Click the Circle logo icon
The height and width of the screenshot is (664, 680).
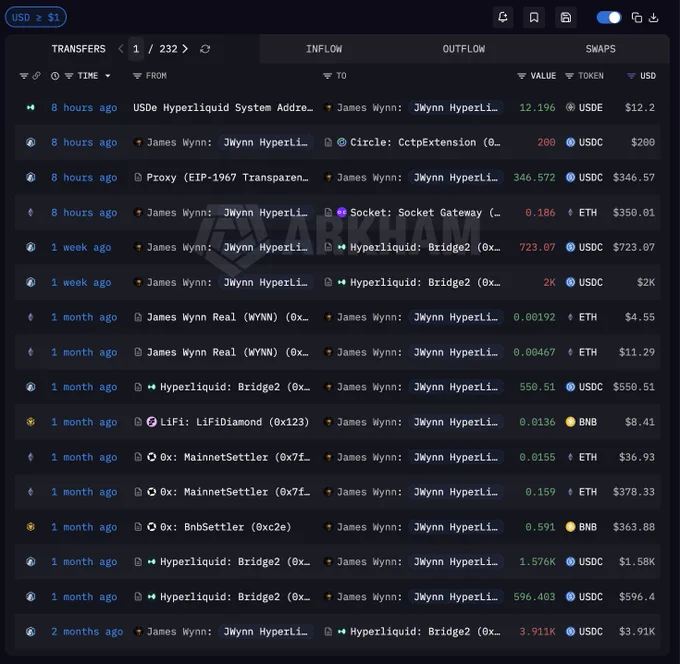click(342, 142)
